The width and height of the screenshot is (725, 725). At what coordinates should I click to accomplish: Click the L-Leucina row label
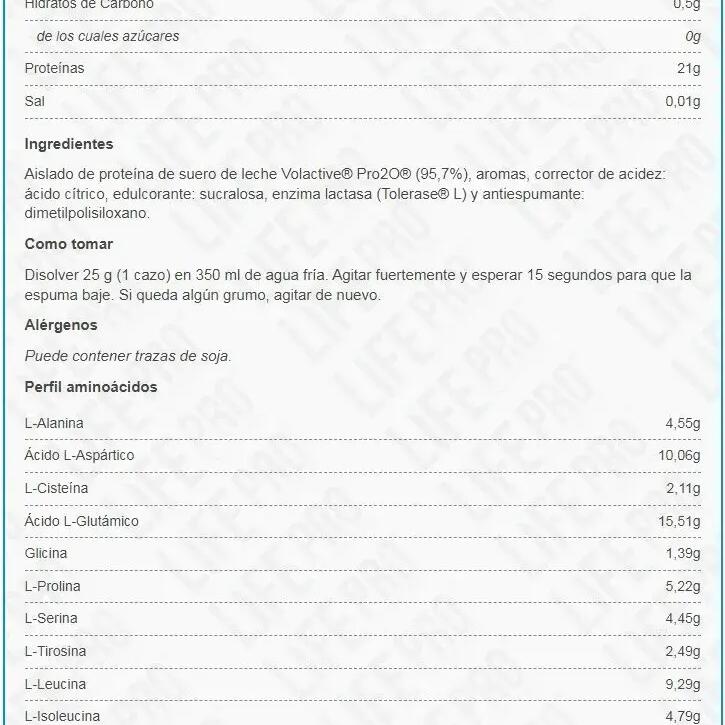[55, 684]
